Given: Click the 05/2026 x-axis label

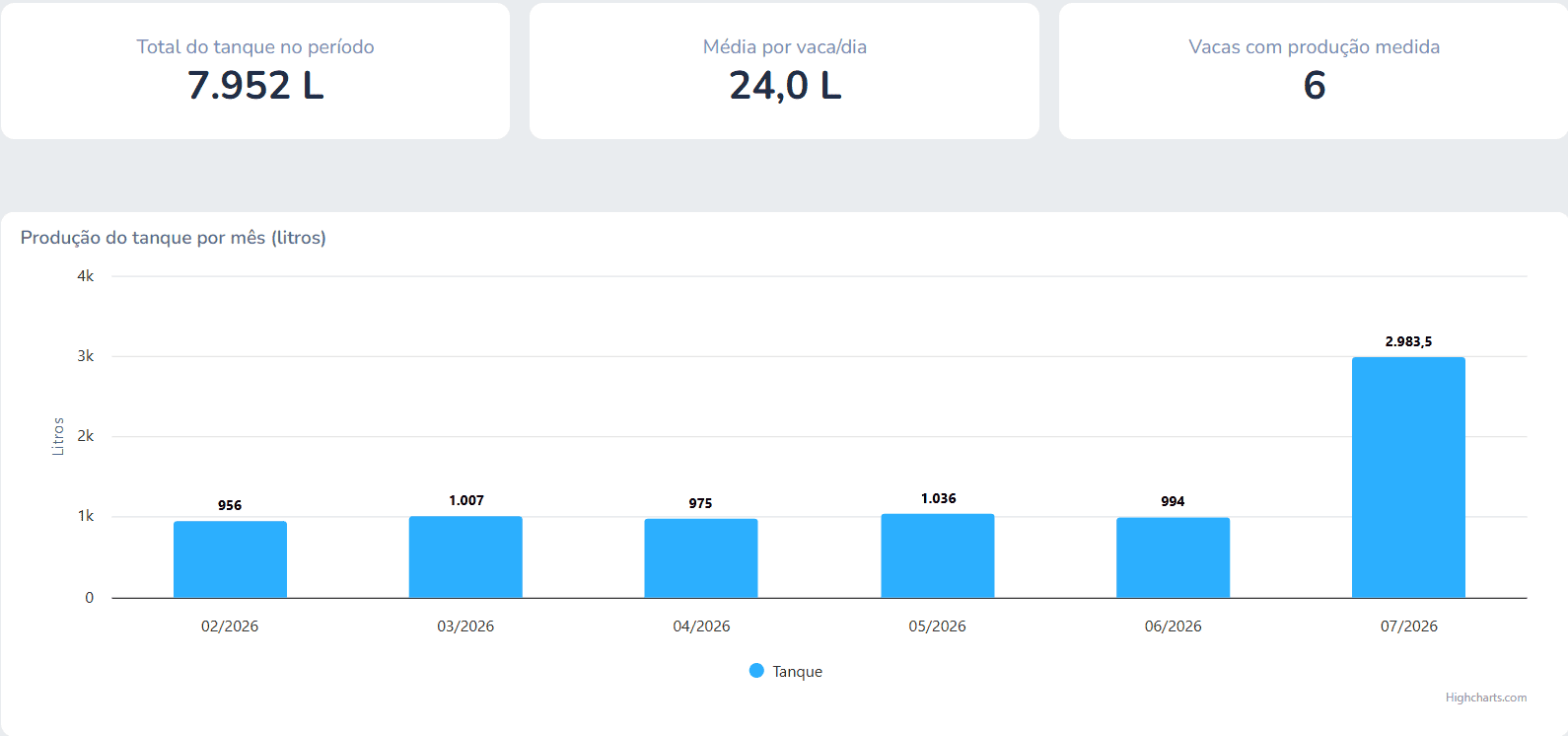Looking at the screenshot, I should 938,626.
